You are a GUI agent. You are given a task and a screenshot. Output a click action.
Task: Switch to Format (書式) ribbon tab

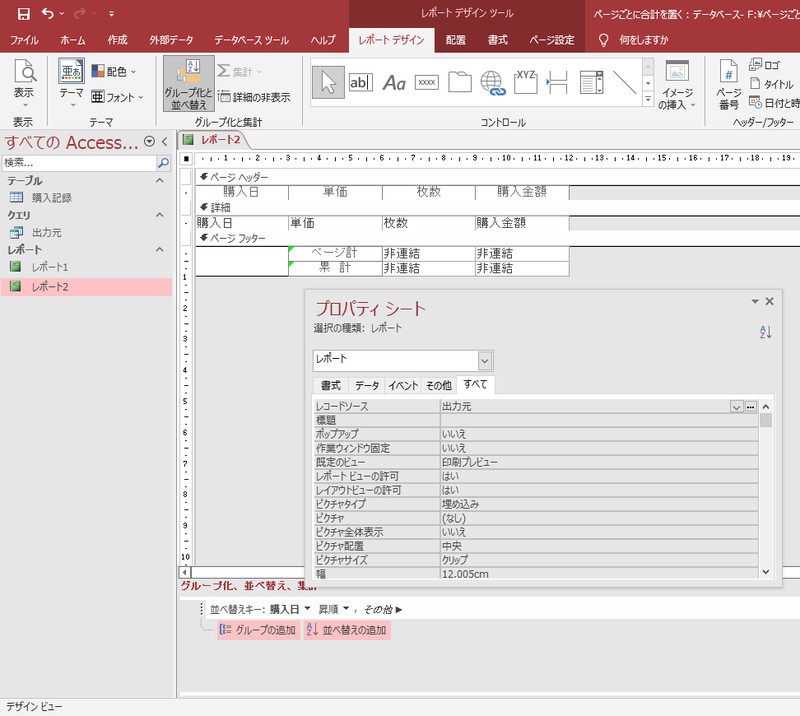pos(497,40)
